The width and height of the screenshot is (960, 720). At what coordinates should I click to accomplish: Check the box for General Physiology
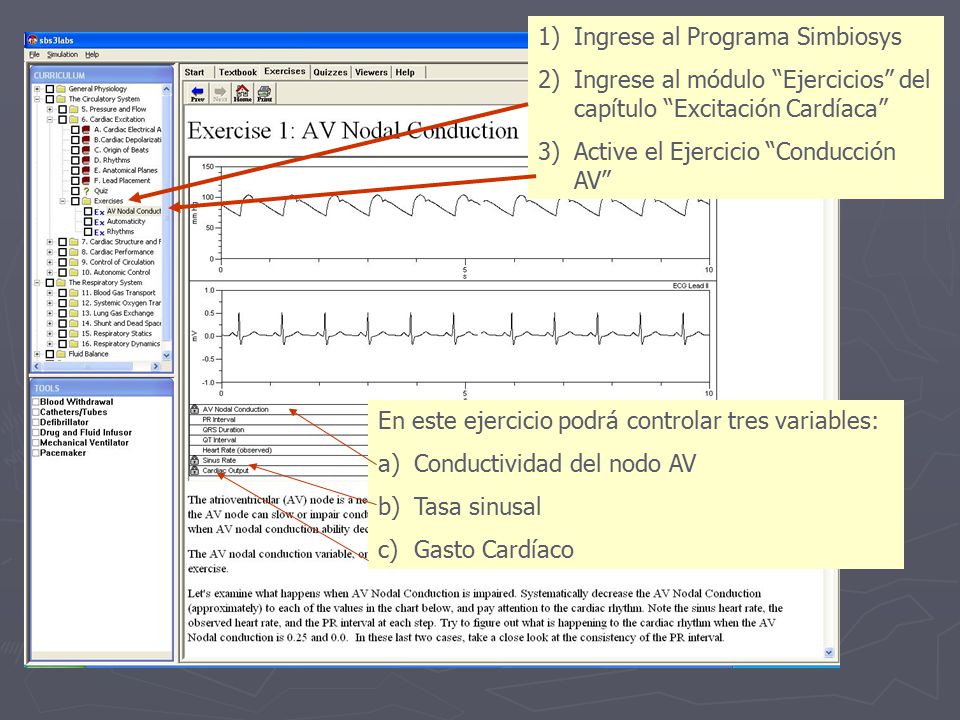tap(50, 89)
